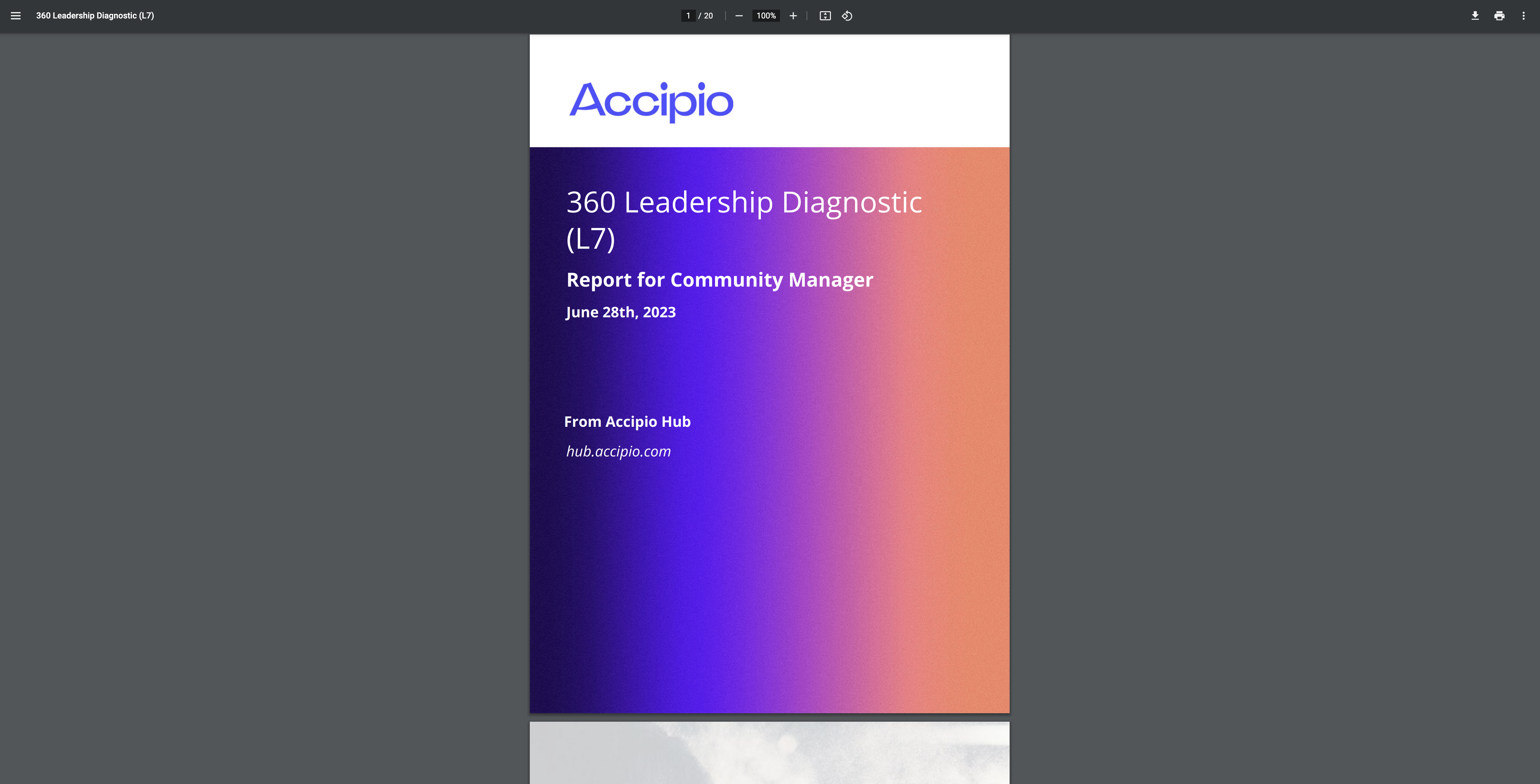
Task: Click the Accipio logo on cover page
Action: 651,101
